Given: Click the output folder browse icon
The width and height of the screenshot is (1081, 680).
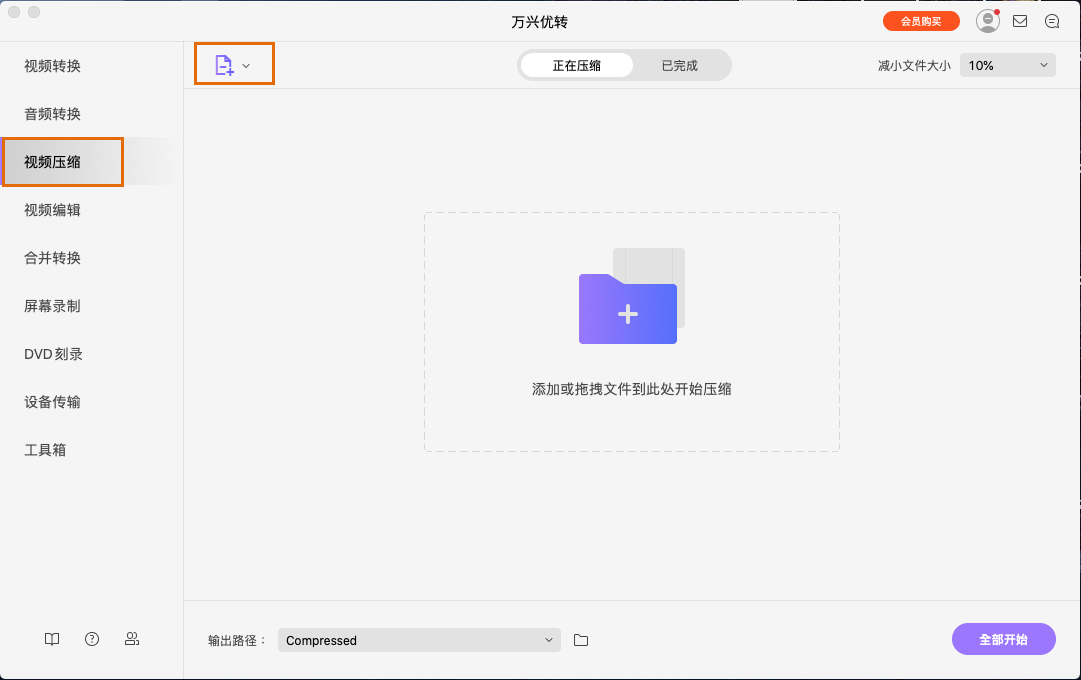Looking at the screenshot, I should click(581, 639).
